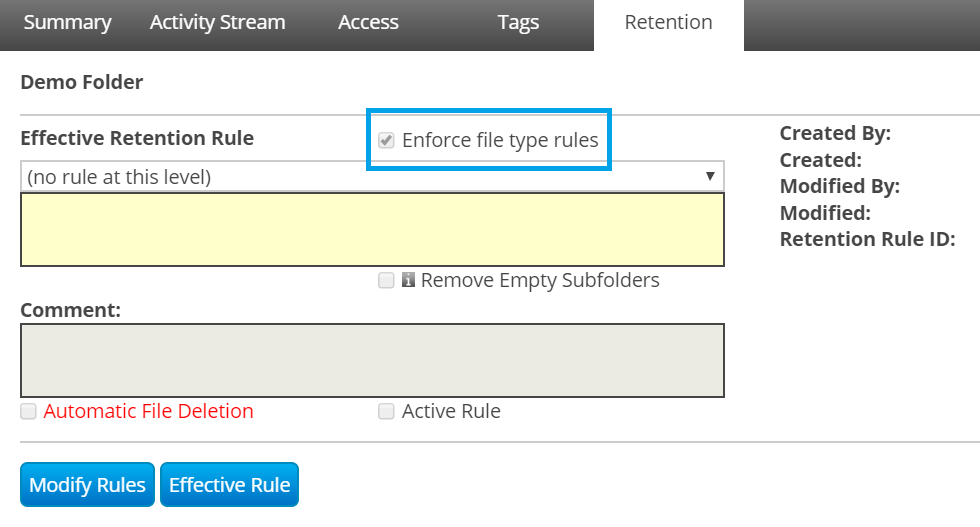Go to the Access tab
This screenshot has height=527, width=980.
coord(368,22)
